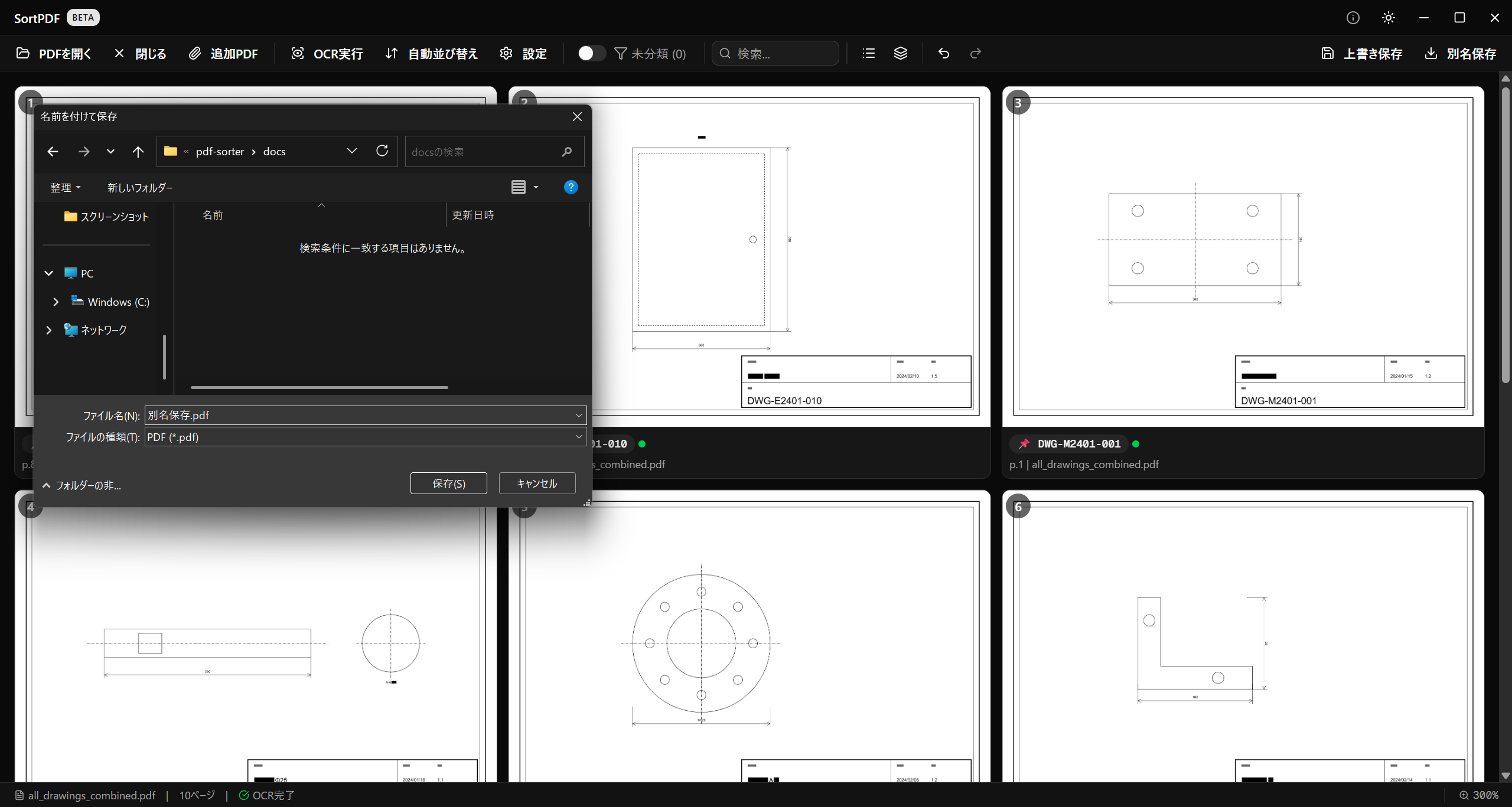This screenshot has width=1512, height=807.
Task: Click the list view icon in toolbar
Action: coord(868,54)
